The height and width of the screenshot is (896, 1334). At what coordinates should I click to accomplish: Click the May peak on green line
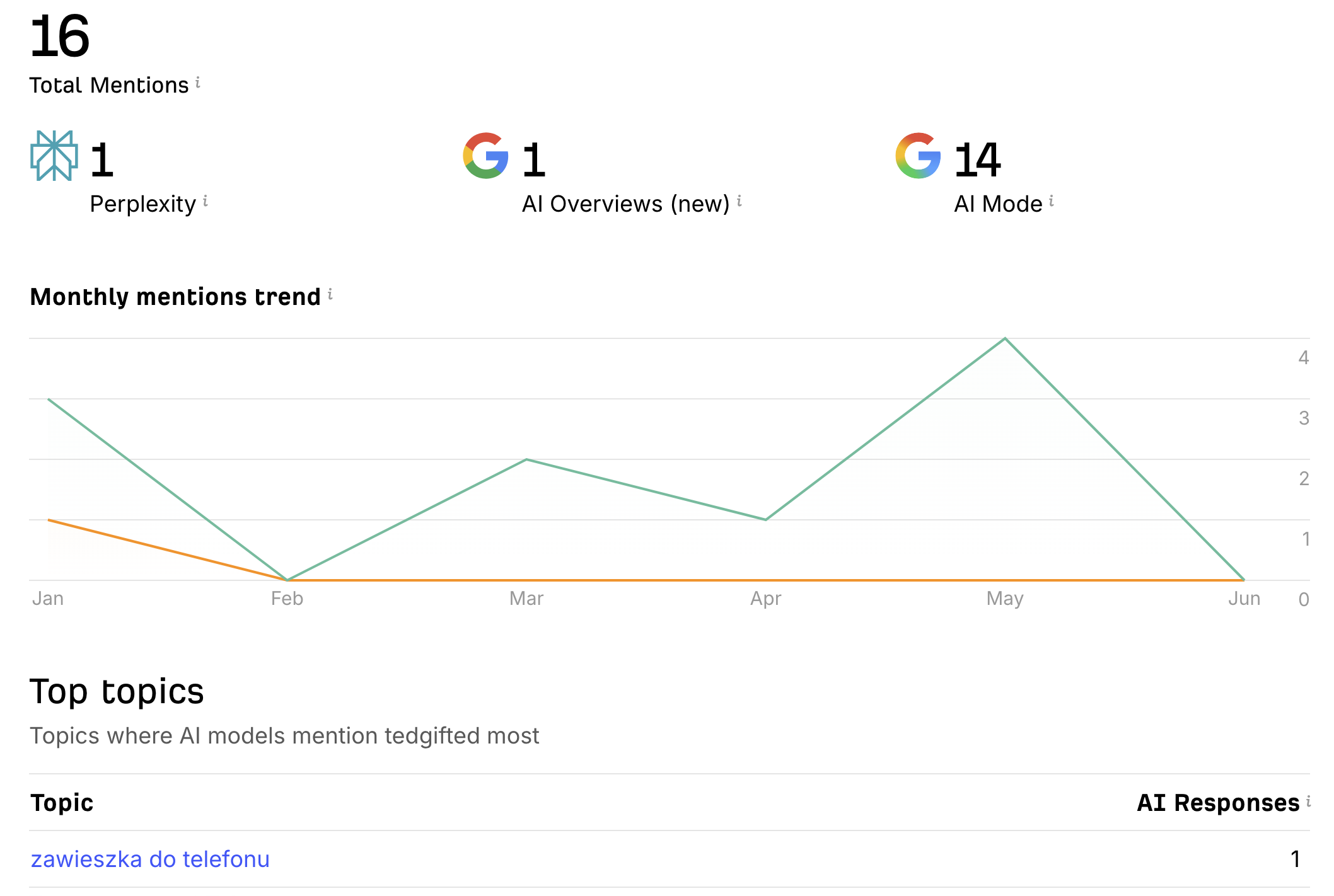pyautogui.click(x=1005, y=338)
